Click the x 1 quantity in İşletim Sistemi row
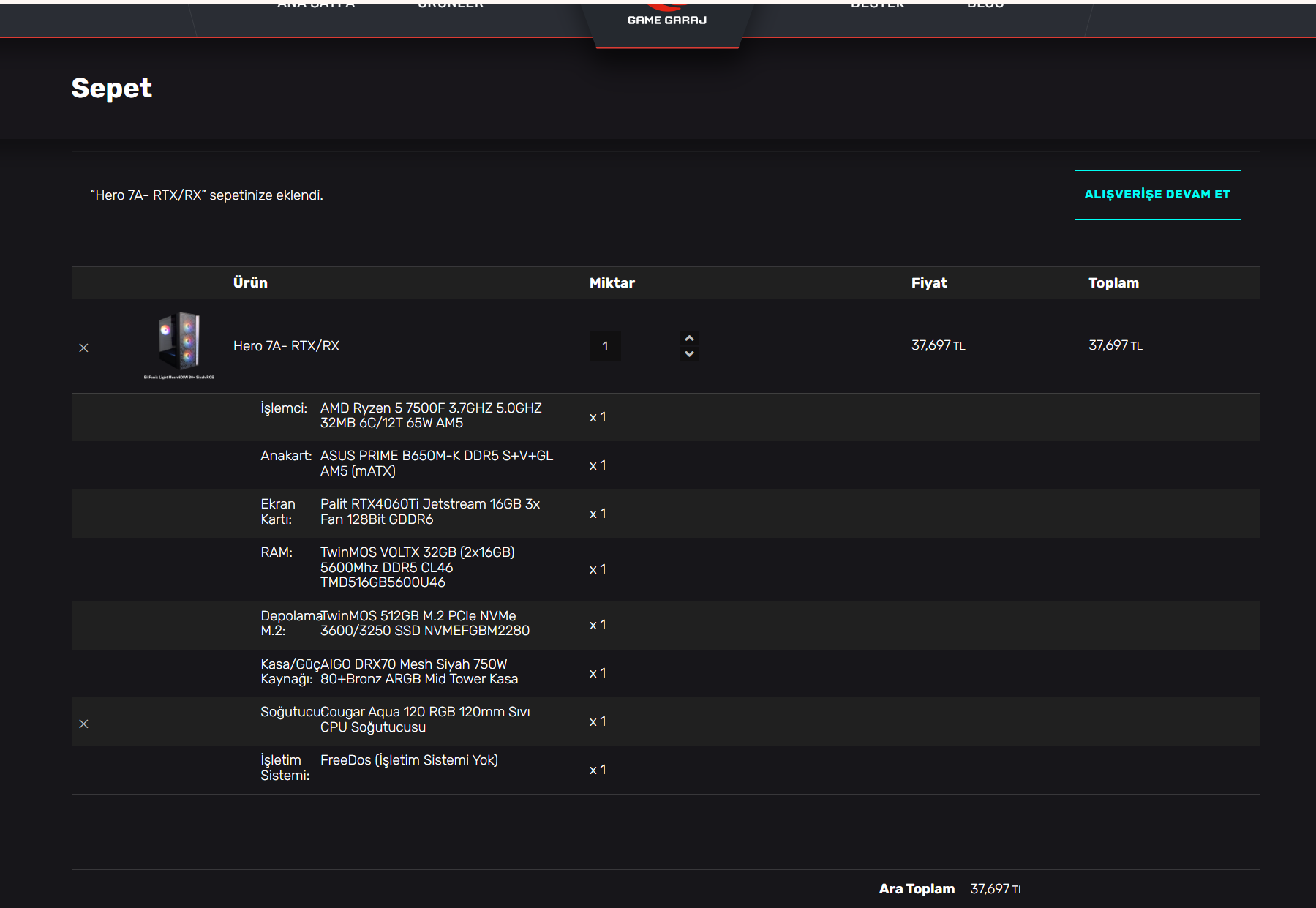This screenshot has height=908, width=1316. click(598, 770)
